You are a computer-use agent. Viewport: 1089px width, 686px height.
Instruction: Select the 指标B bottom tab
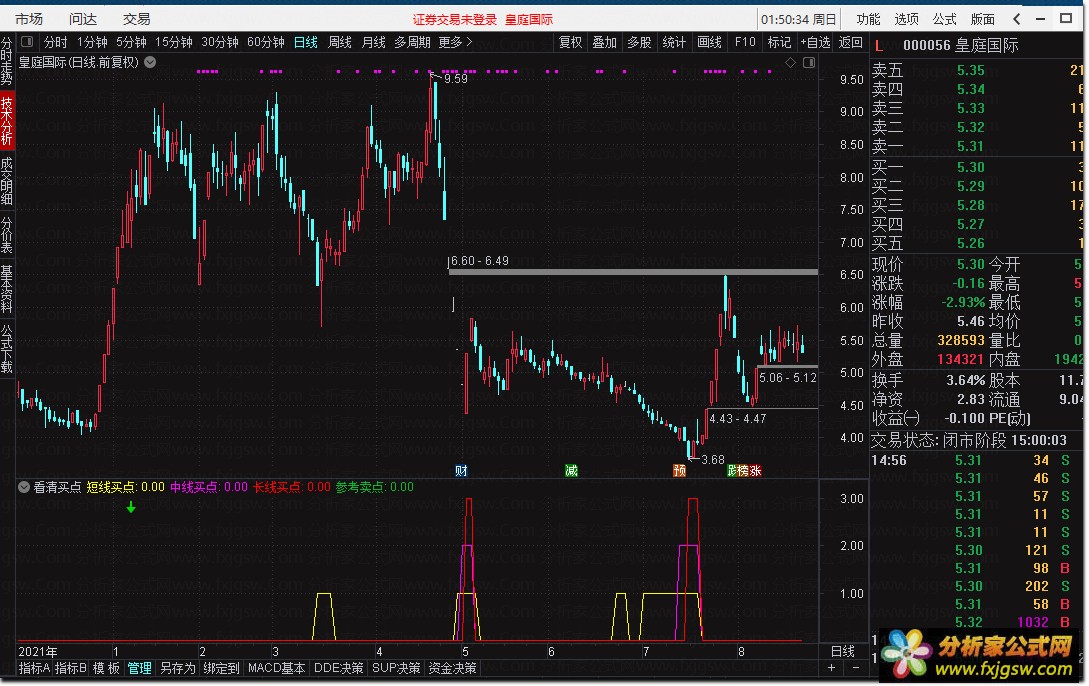pos(70,668)
